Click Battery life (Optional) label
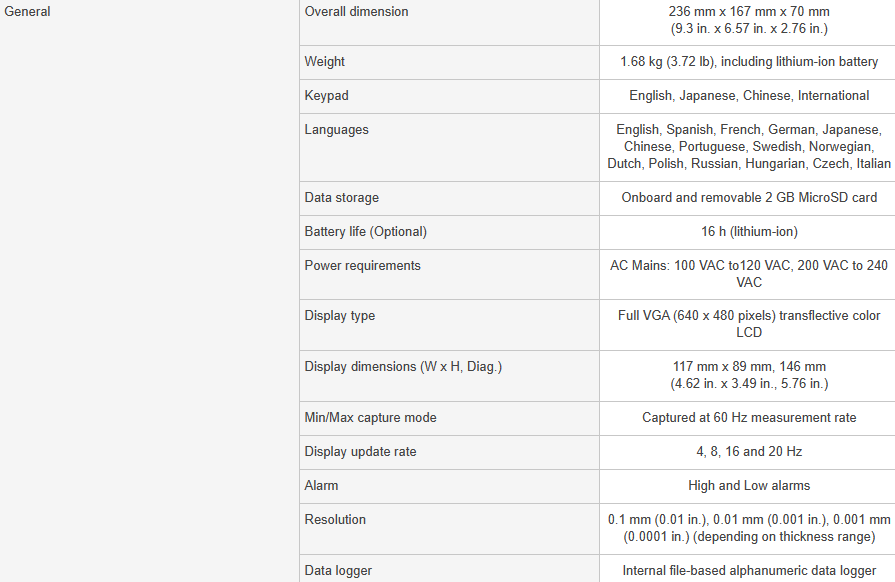 pyautogui.click(x=365, y=232)
